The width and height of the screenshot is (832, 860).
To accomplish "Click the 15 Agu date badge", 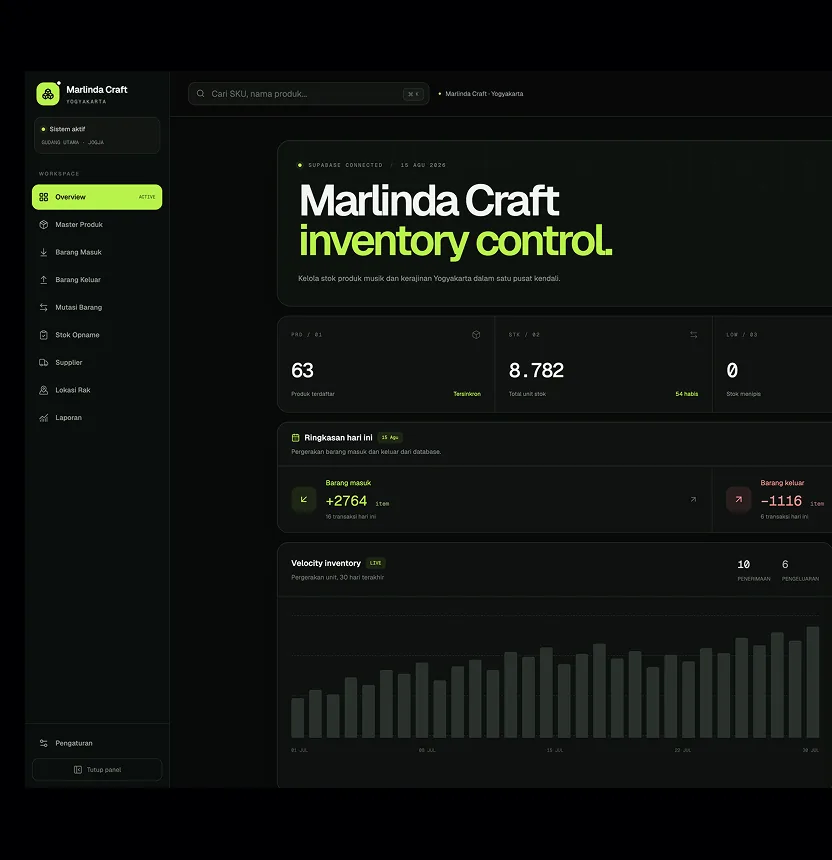I will tap(390, 438).
